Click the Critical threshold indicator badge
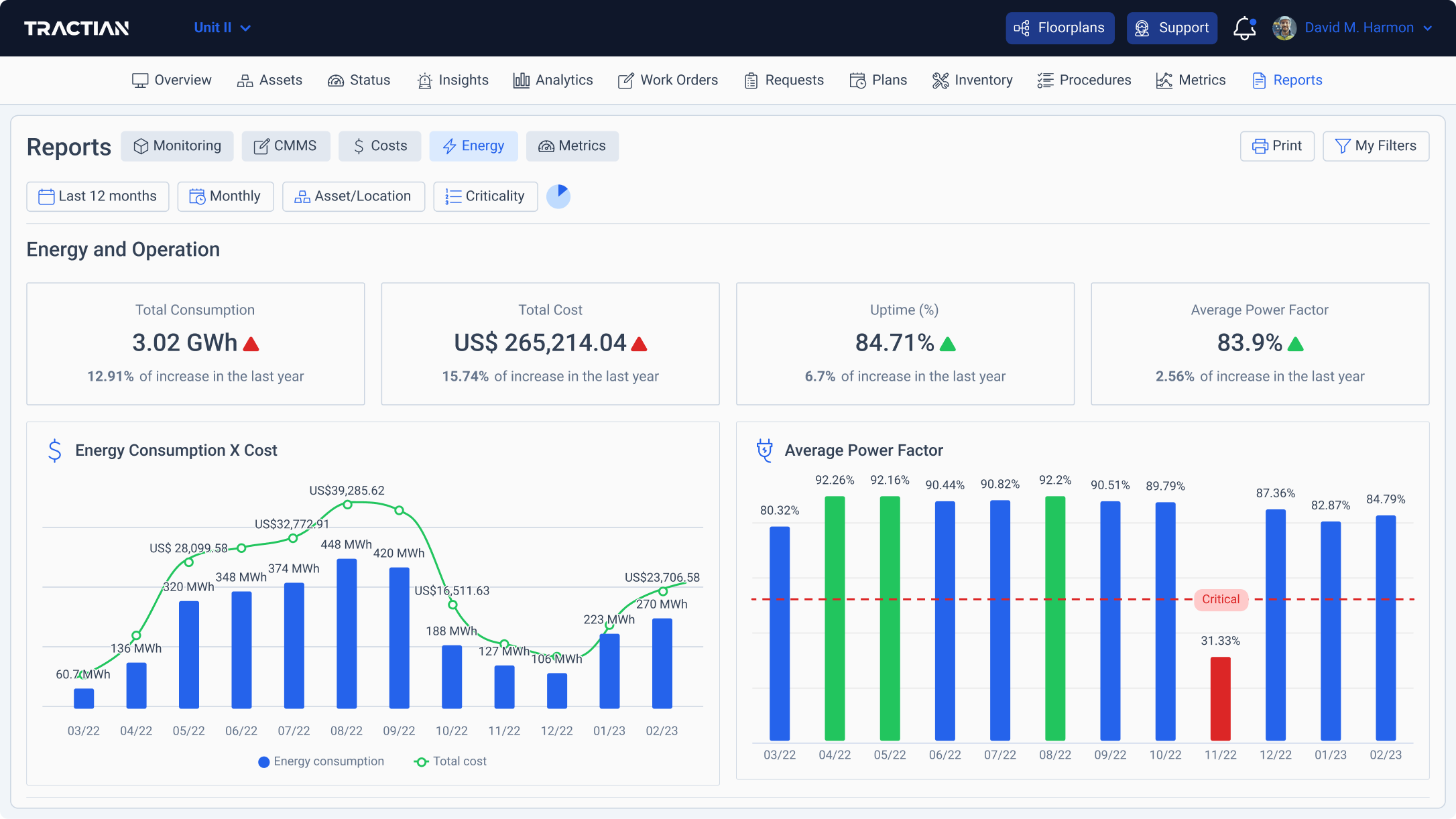1456x819 pixels. click(x=1221, y=599)
